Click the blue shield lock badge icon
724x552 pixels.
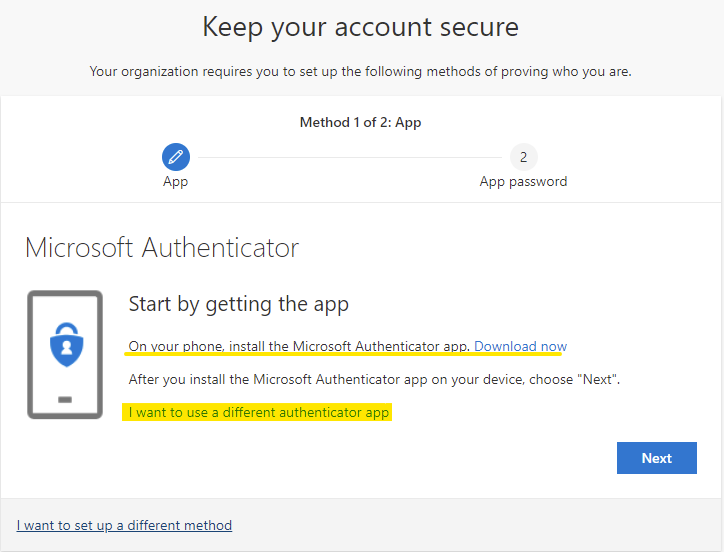tap(66, 345)
